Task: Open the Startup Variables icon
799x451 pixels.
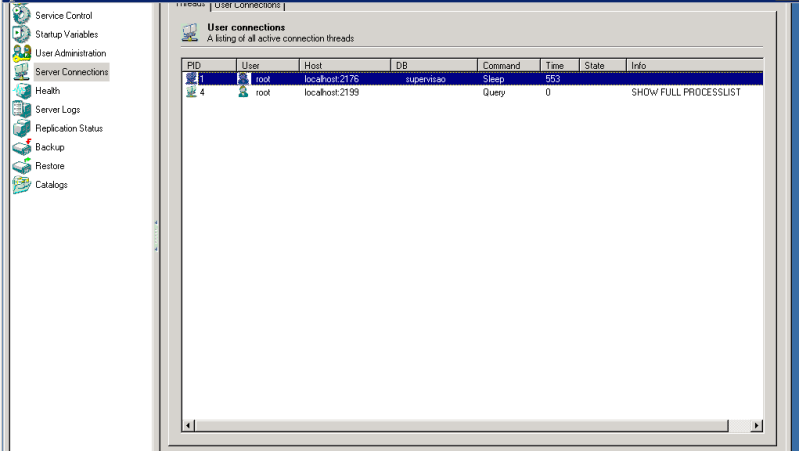Action: [21, 34]
